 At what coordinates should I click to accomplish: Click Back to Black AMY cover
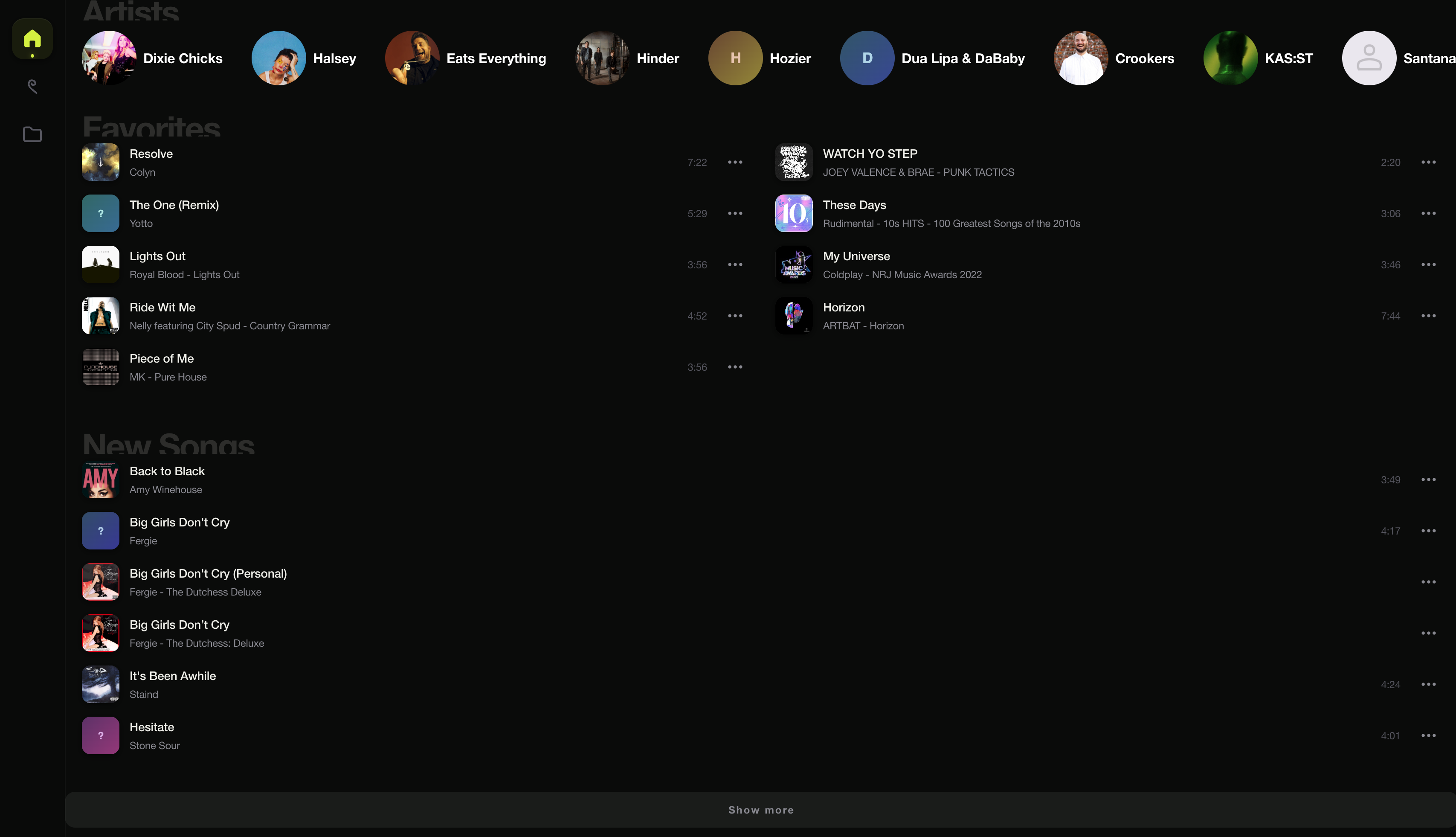pos(101,480)
